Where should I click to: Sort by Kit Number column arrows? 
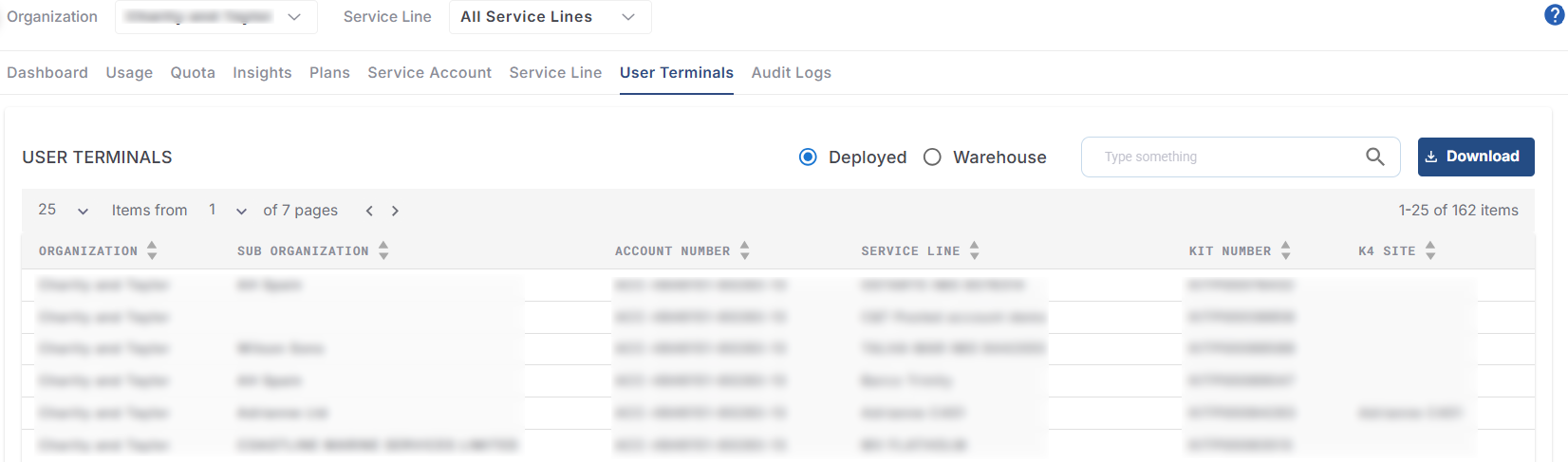pyautogui.click(x=1285, y=250)
